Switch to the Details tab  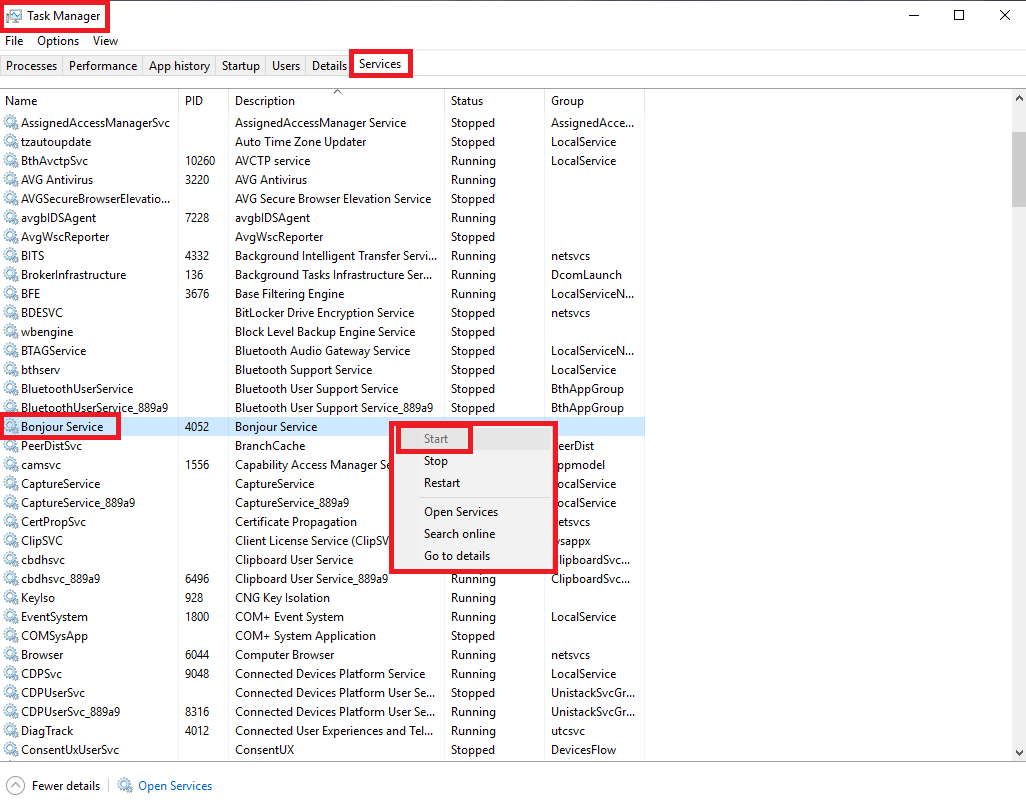(x=329, y=65)
